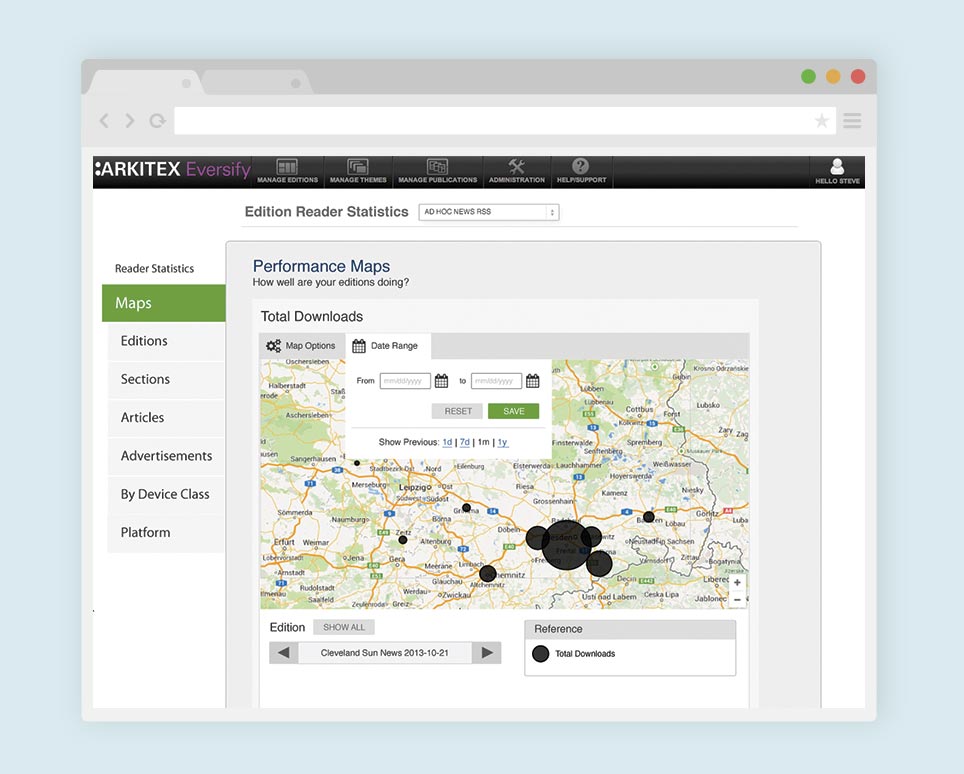Go to the previous edition
964x774 pixels.
[x=283, y=653]
